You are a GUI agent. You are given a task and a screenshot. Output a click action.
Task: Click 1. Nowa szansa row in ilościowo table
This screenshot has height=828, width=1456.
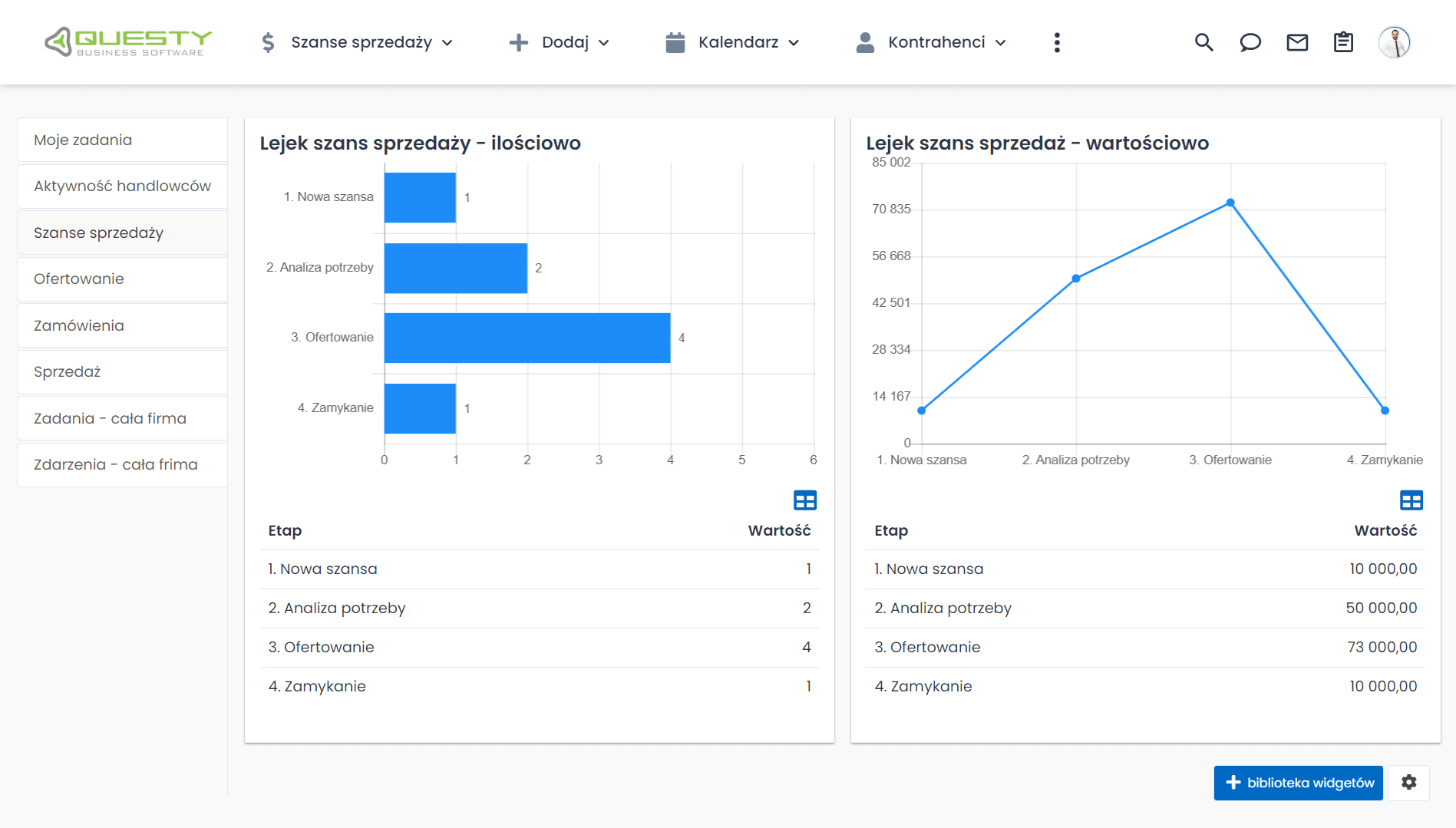pyautogui.click(x=540, y=569)
